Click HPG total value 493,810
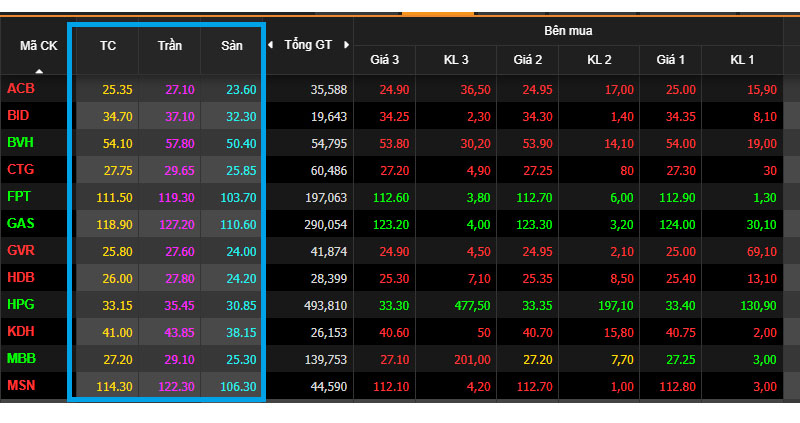 (326, 306)
